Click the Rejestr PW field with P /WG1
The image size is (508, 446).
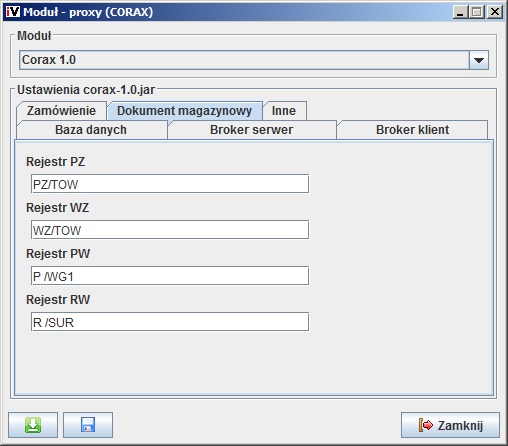170,276
